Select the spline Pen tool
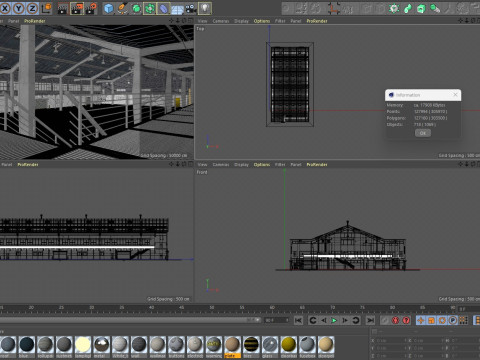 click(x=123, y=8)
